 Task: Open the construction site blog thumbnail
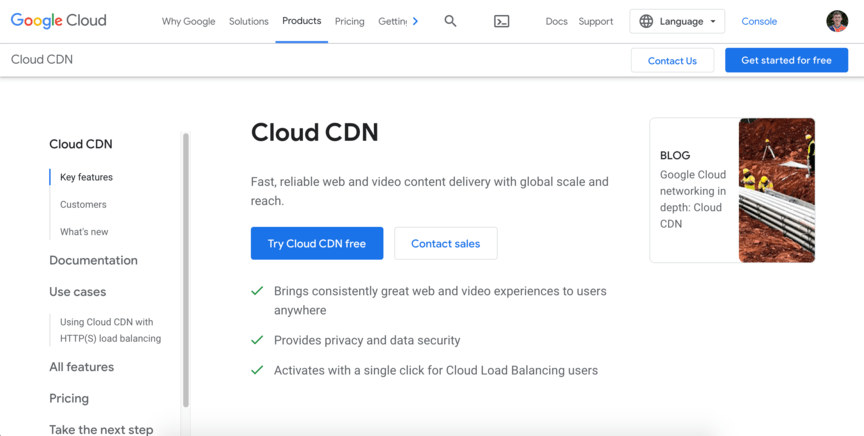point(777,190)
